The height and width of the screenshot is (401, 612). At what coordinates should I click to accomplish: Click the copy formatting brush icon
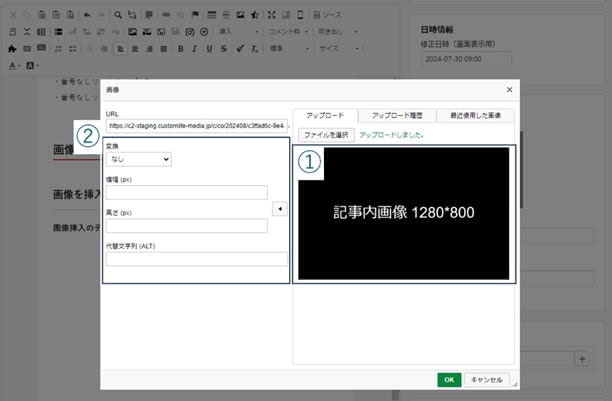240,48
